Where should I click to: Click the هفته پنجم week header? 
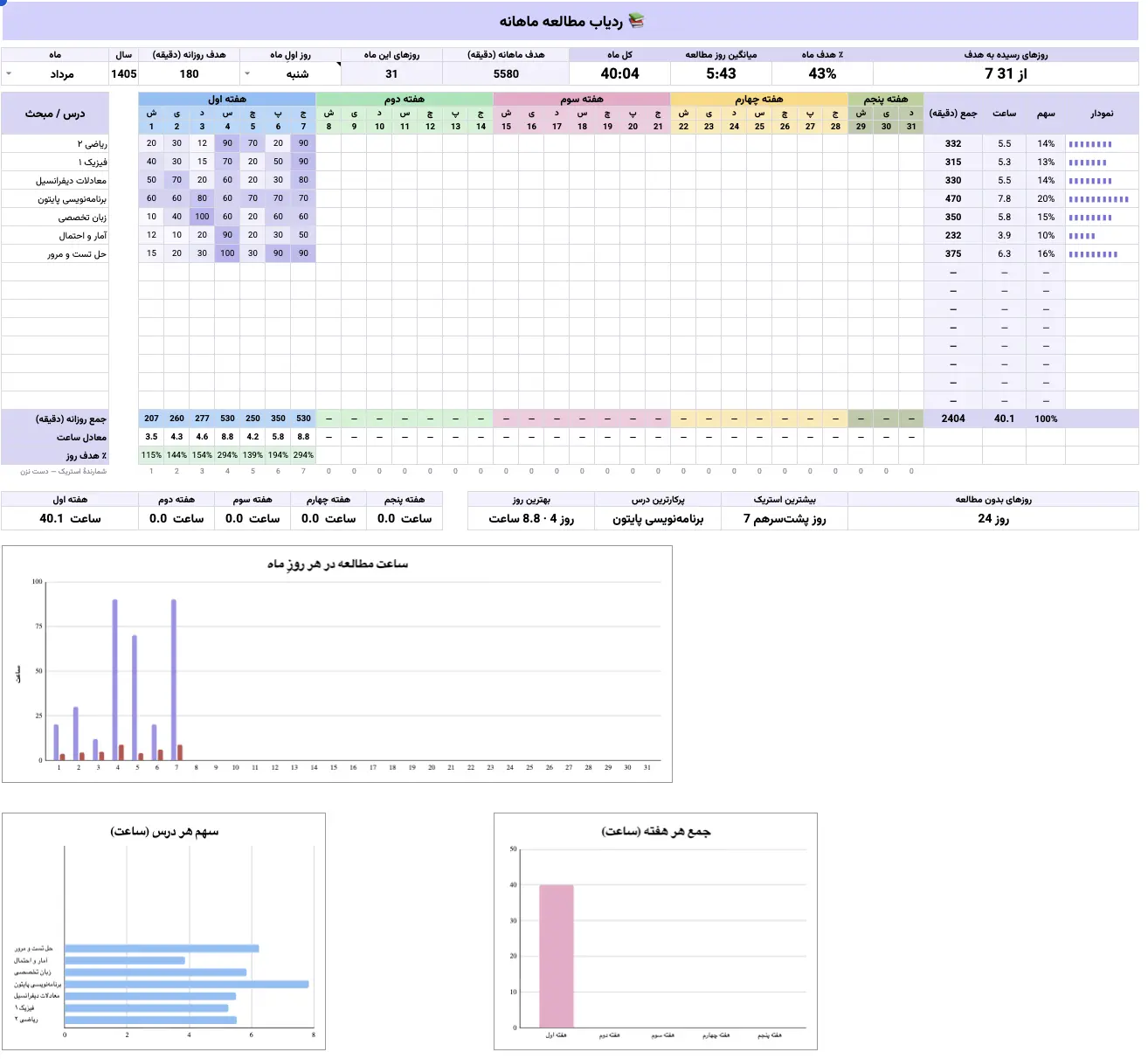[886, 99]
